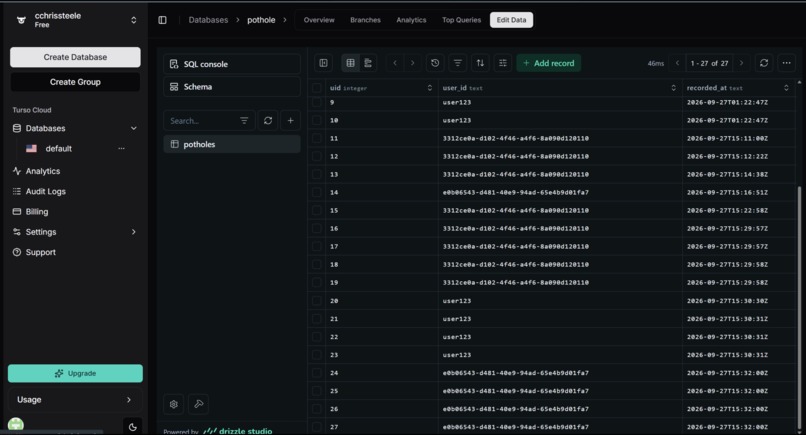Go to next page of records
806x435 pixels.
click(741, 63)
